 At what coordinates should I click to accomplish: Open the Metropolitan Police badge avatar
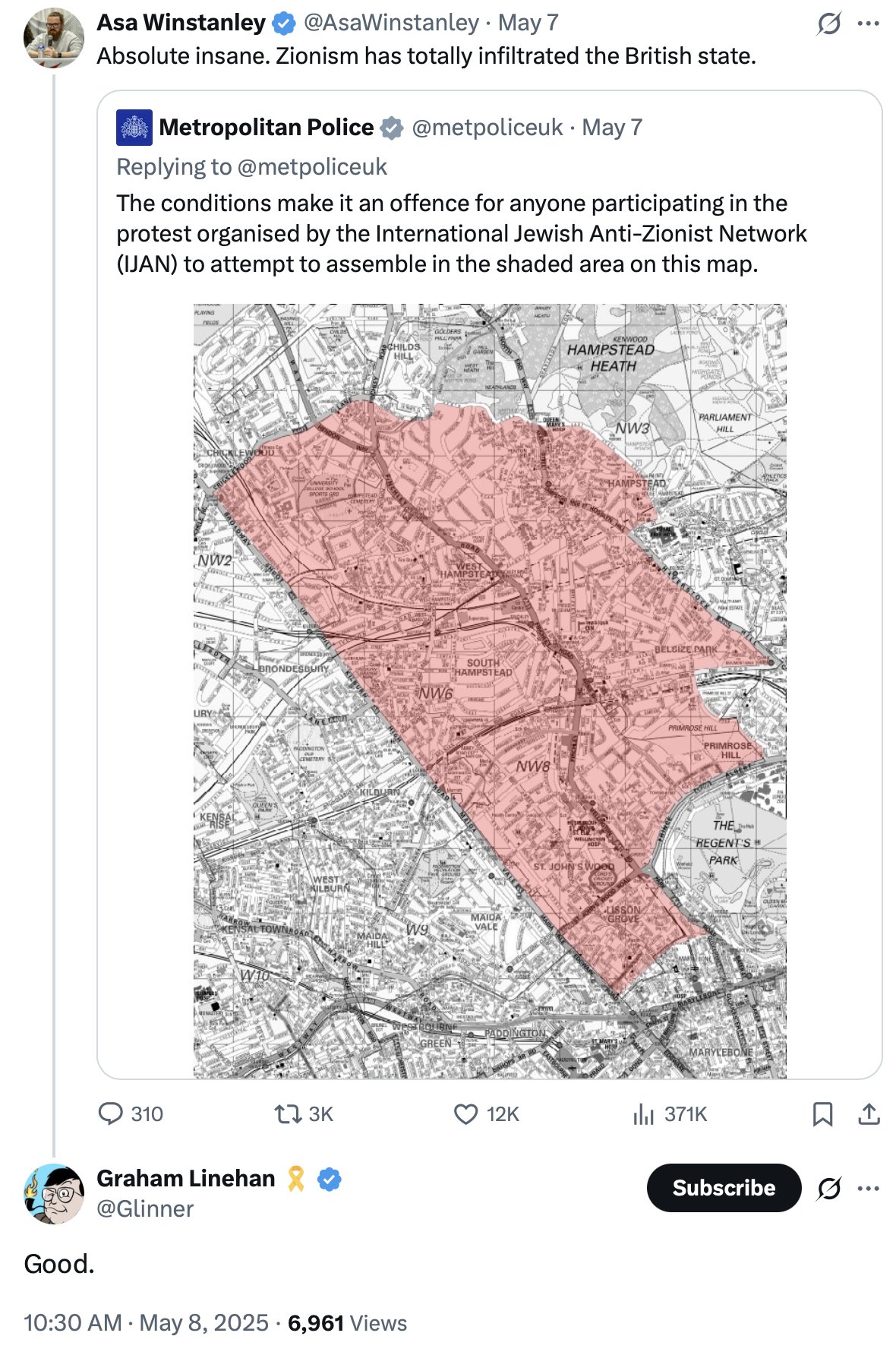click(134, 127)
